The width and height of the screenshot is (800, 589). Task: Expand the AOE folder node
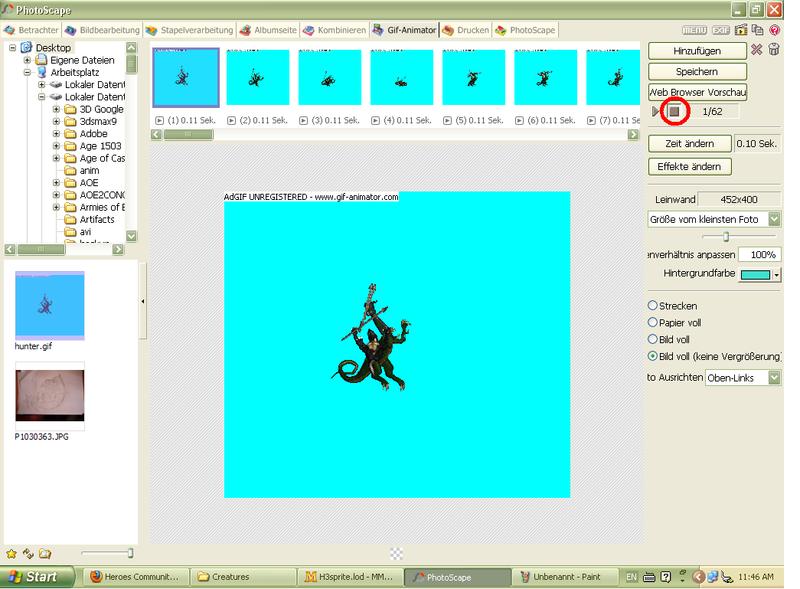(56, 182)
